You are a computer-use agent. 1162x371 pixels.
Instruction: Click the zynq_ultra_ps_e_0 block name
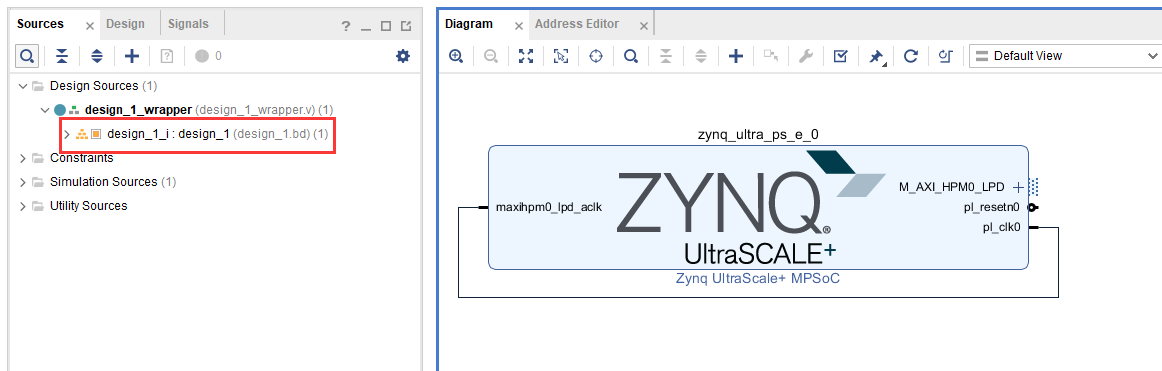click(758, 135)
